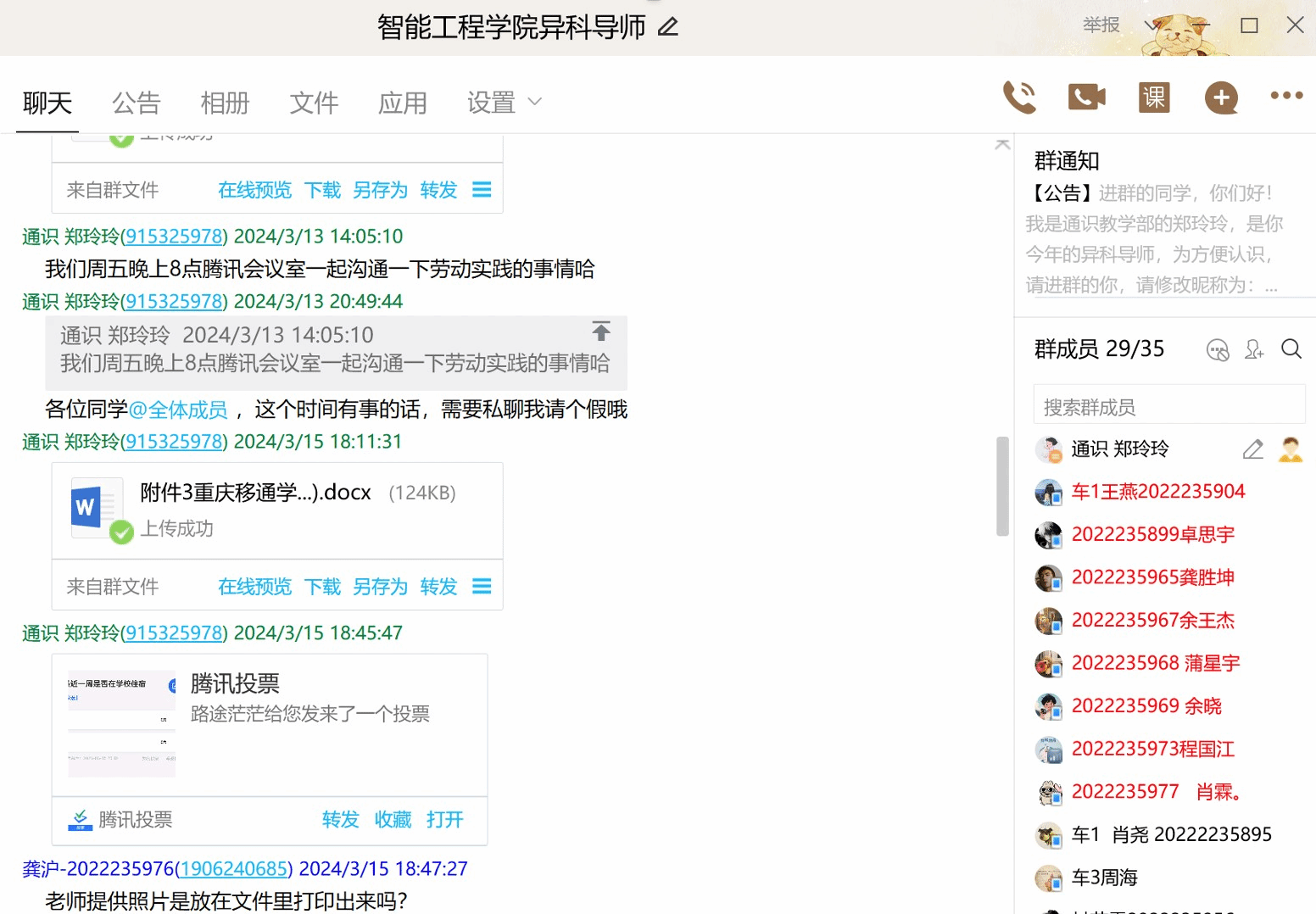Start a group video call
The height and width of the screenshot is (914, 1316).
pyautogui.click(x=1086, y=98)
